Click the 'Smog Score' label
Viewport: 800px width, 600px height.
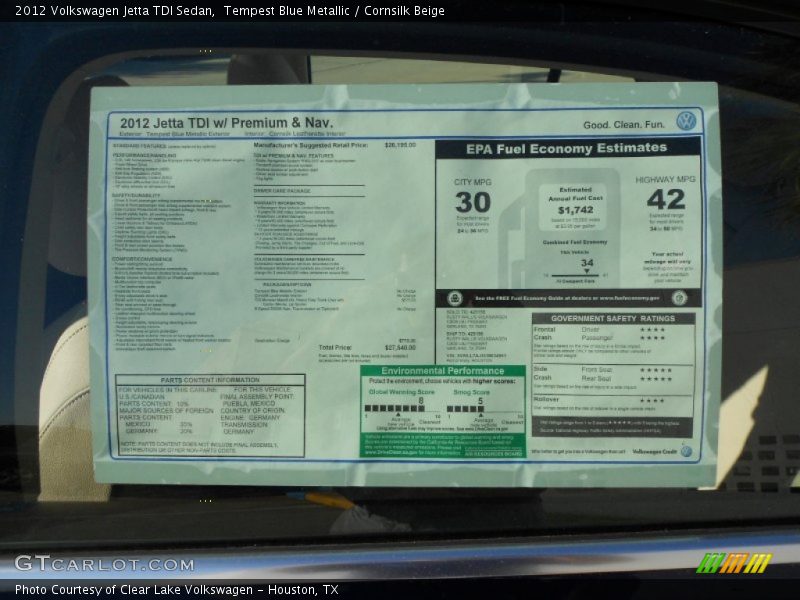471,392
